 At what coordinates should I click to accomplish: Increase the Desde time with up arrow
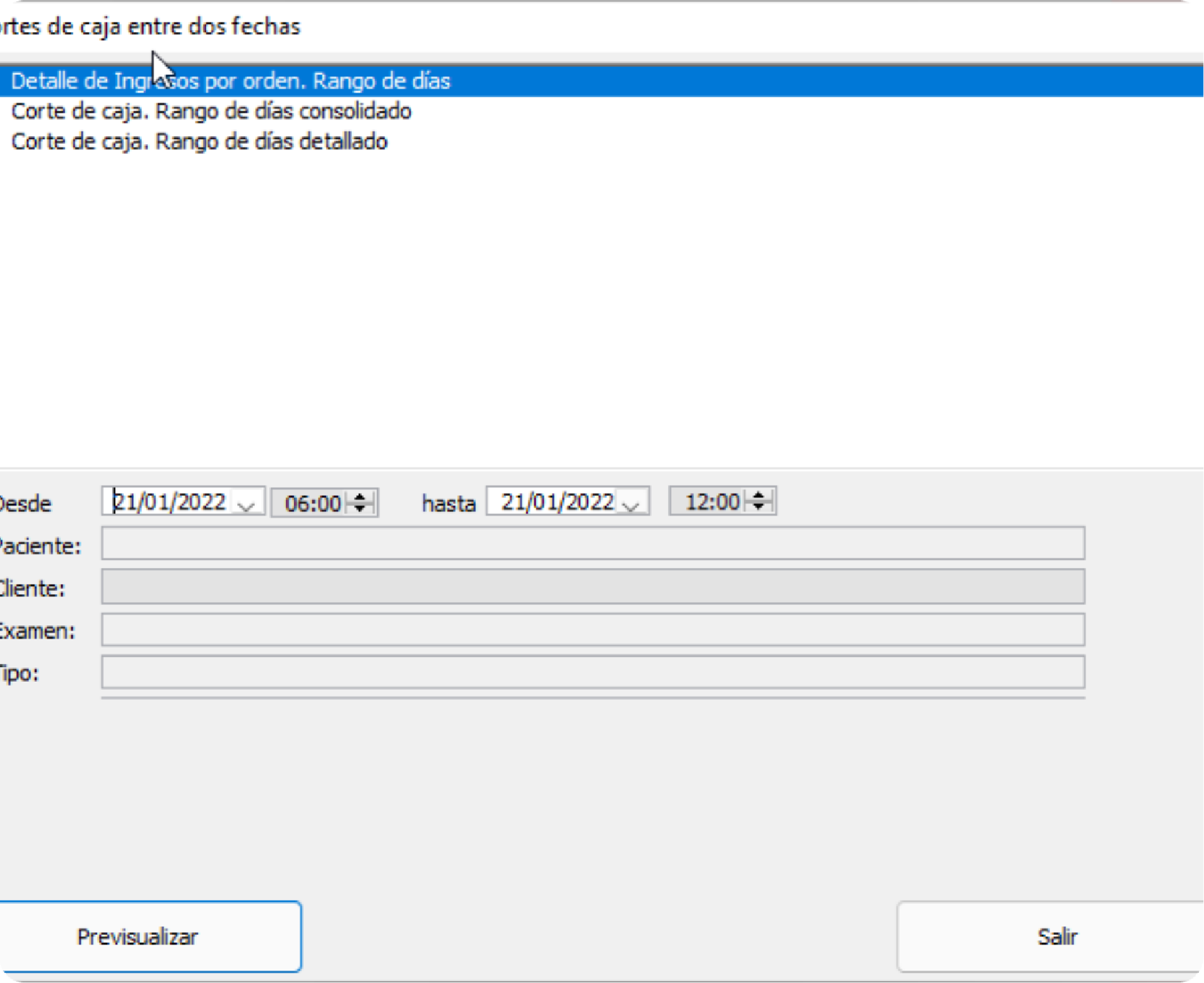point(360,497)
